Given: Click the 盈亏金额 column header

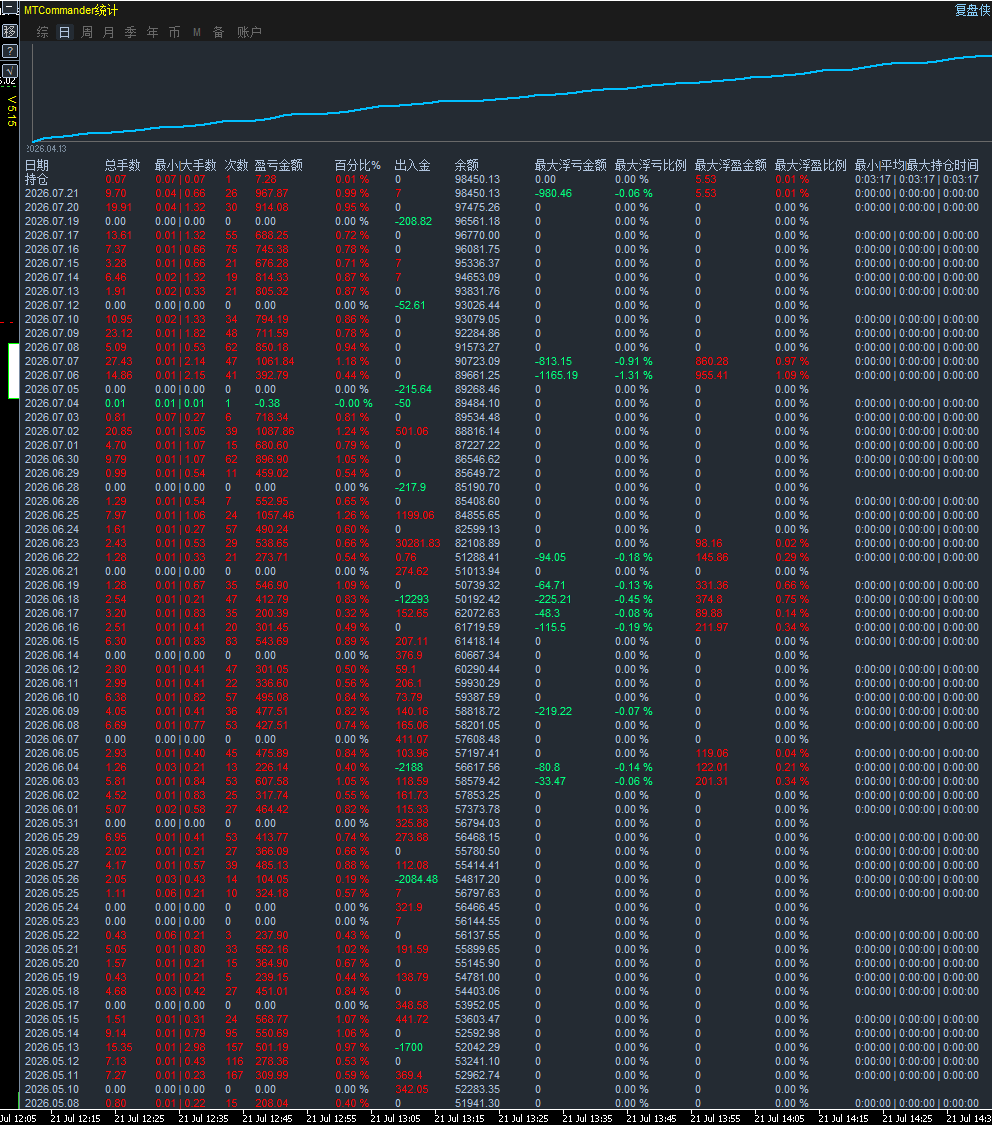Looking at the screenshot, I should 278,165.
